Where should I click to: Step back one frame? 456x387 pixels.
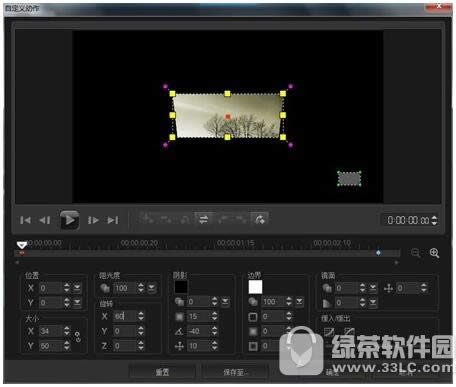pos(45,220)
